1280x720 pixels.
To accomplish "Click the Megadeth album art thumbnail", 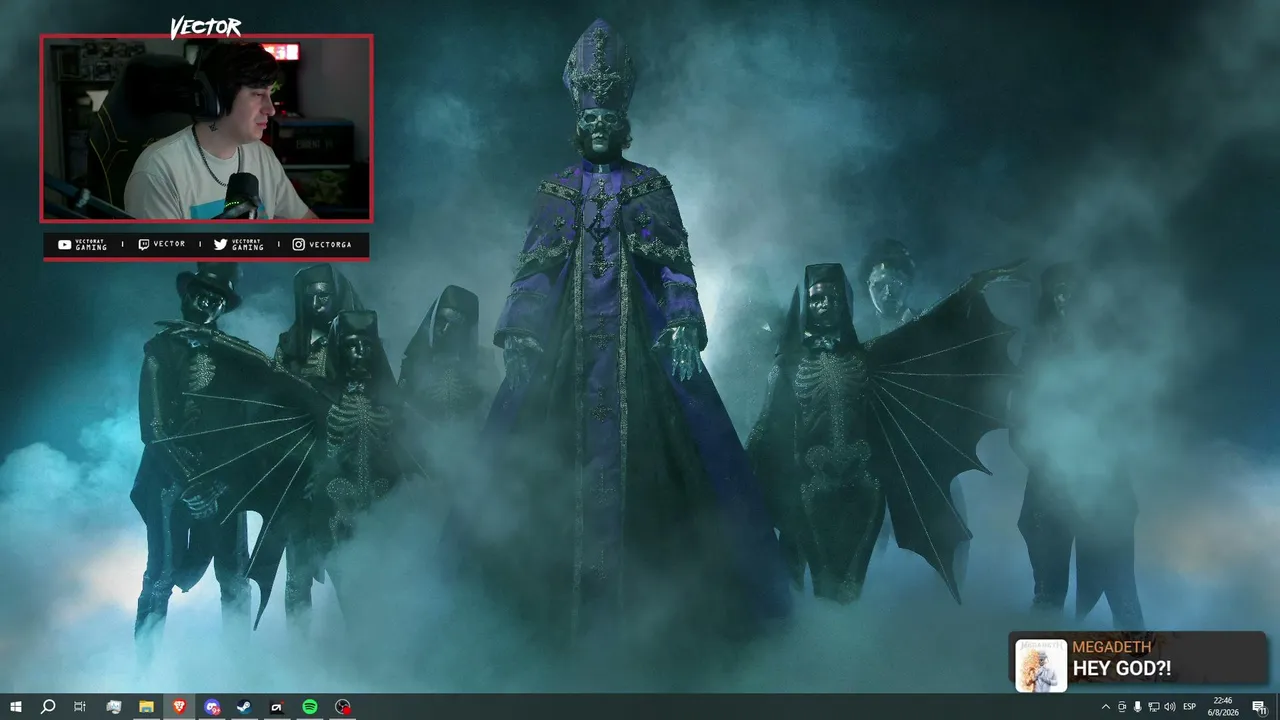I will point(1041,664).
